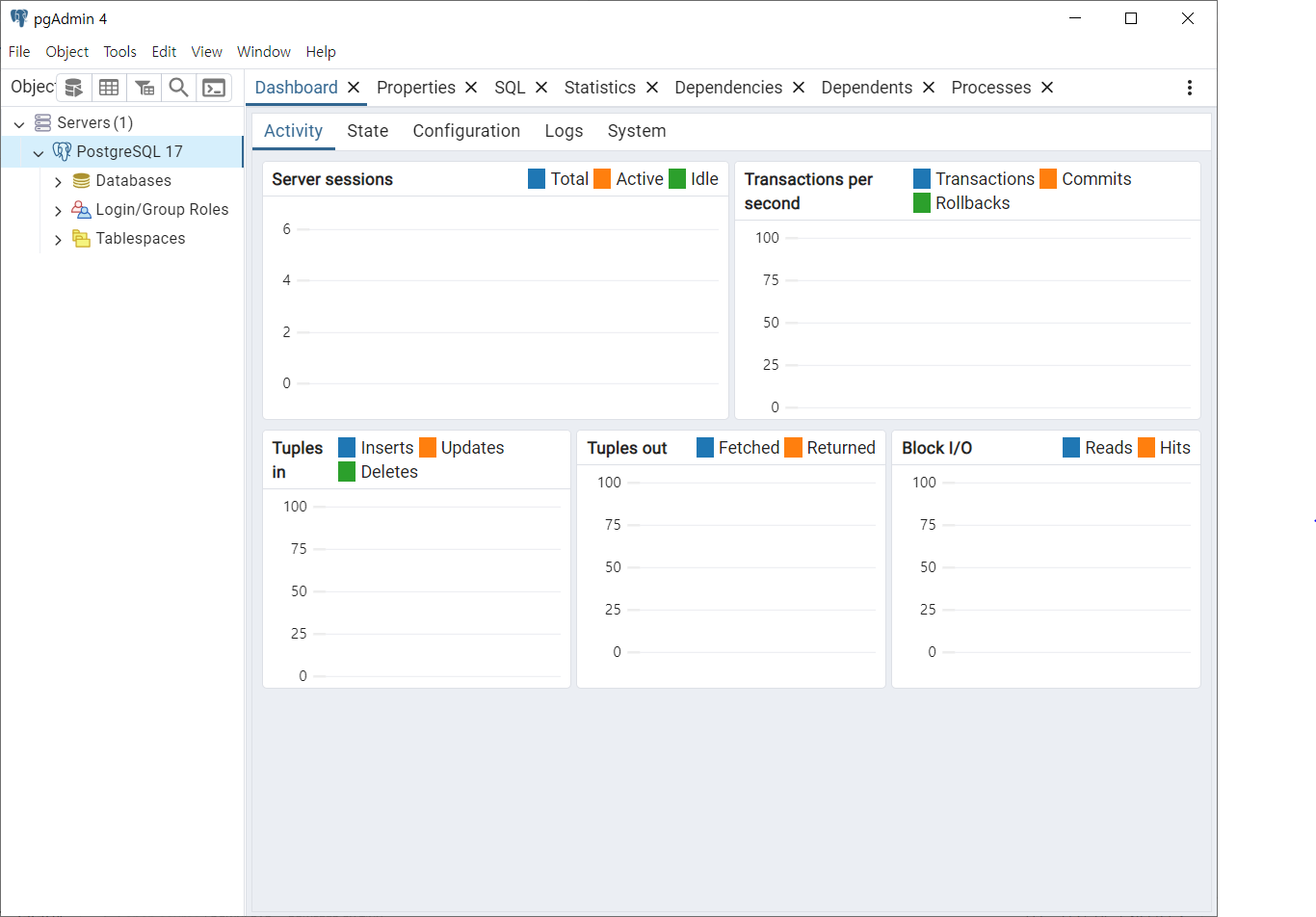
Task: Collapse the Servers (1) tree node
Action: (19, 123)
